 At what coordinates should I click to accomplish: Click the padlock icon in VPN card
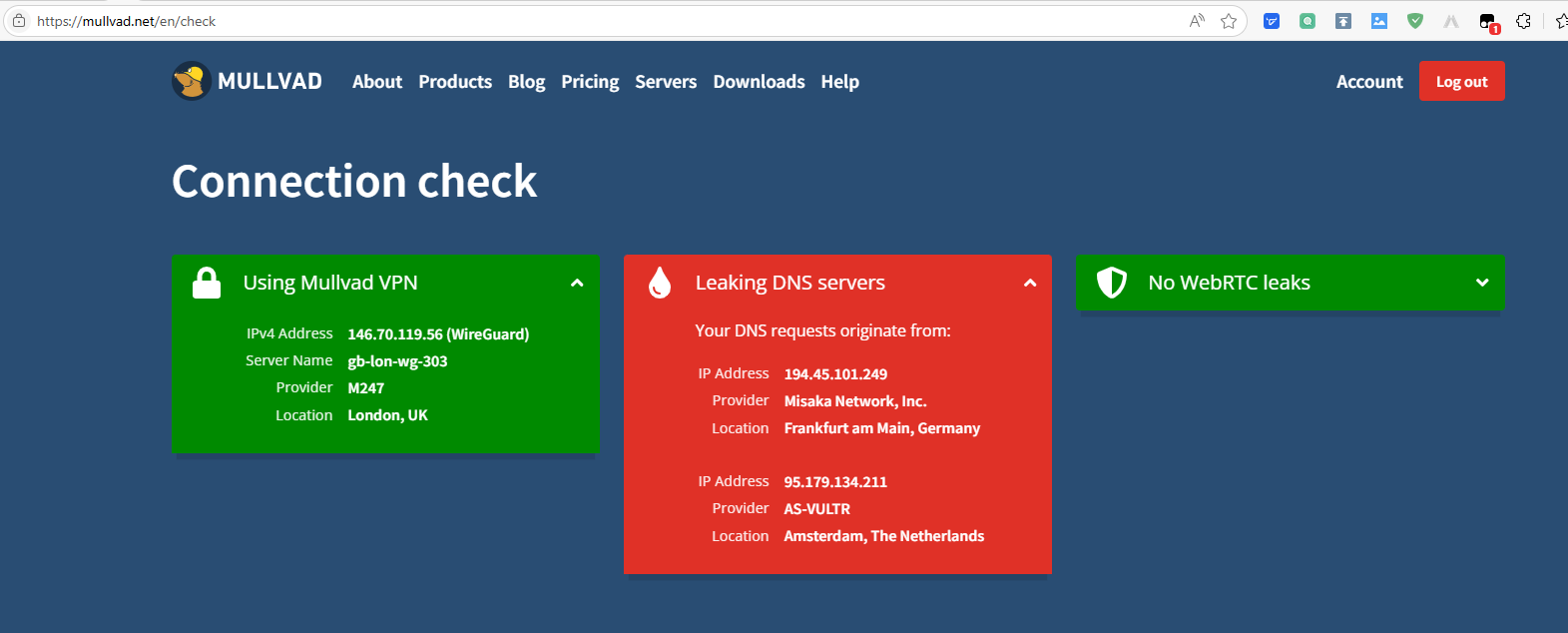pos(207,283)
